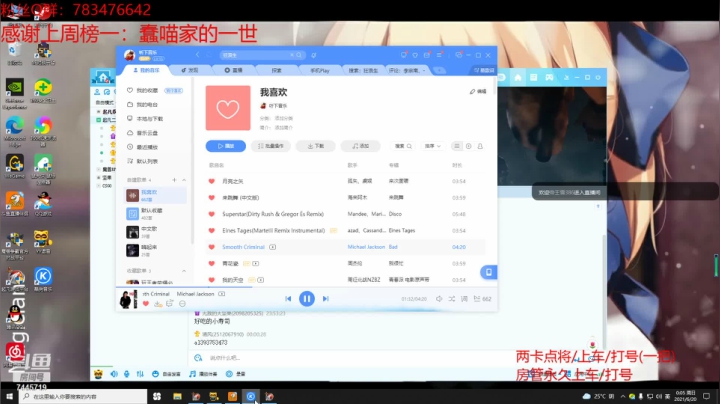Viewport: 720px width, 404px height.
Task: Toggle heart on Smooth Criminal row
Action: [212, 247]
